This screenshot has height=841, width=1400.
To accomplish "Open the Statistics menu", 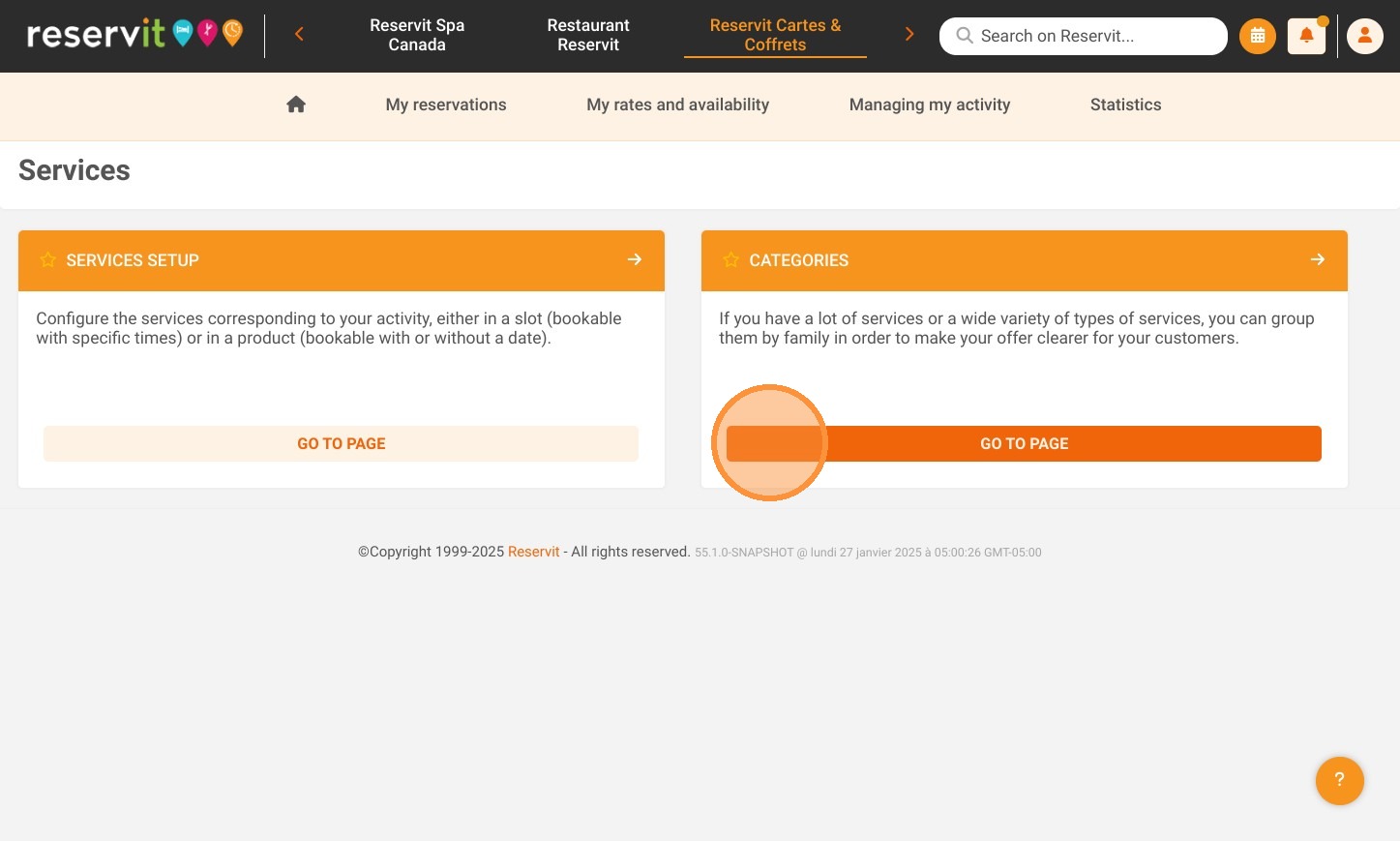I will pyautogui.click(x=1126, y=105).
